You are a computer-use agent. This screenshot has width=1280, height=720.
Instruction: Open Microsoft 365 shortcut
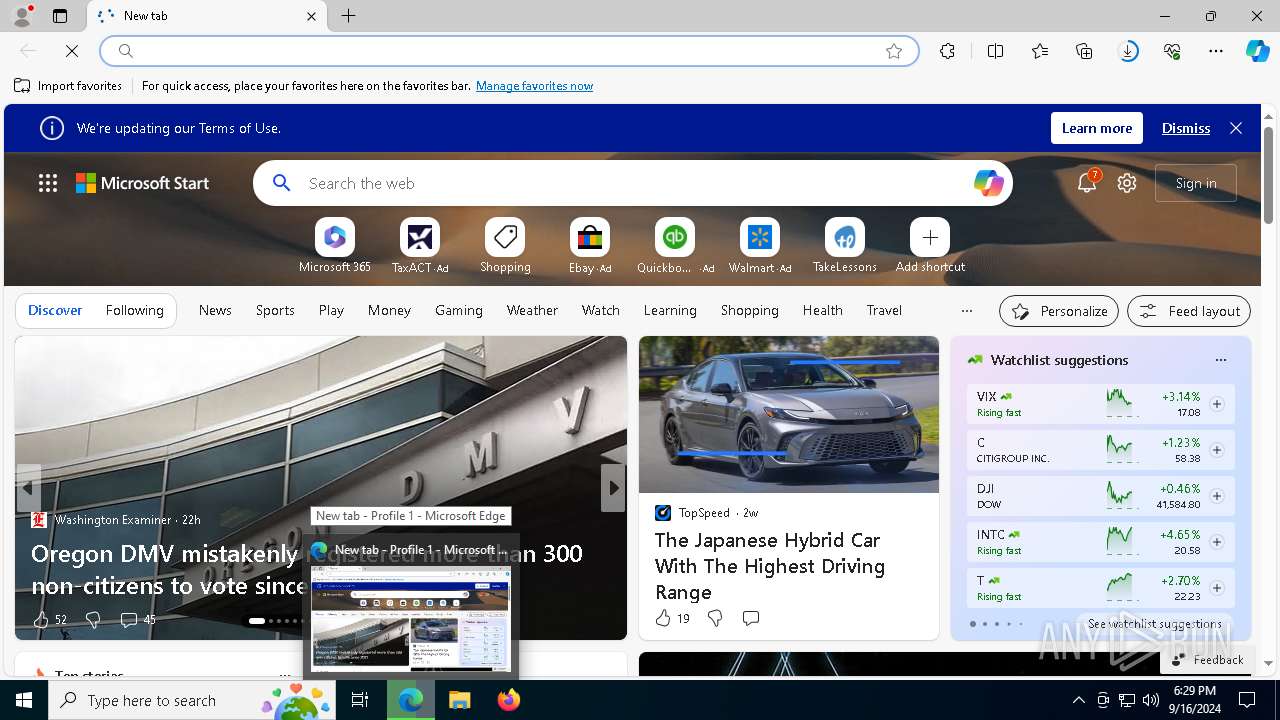(x=334, y=245)
